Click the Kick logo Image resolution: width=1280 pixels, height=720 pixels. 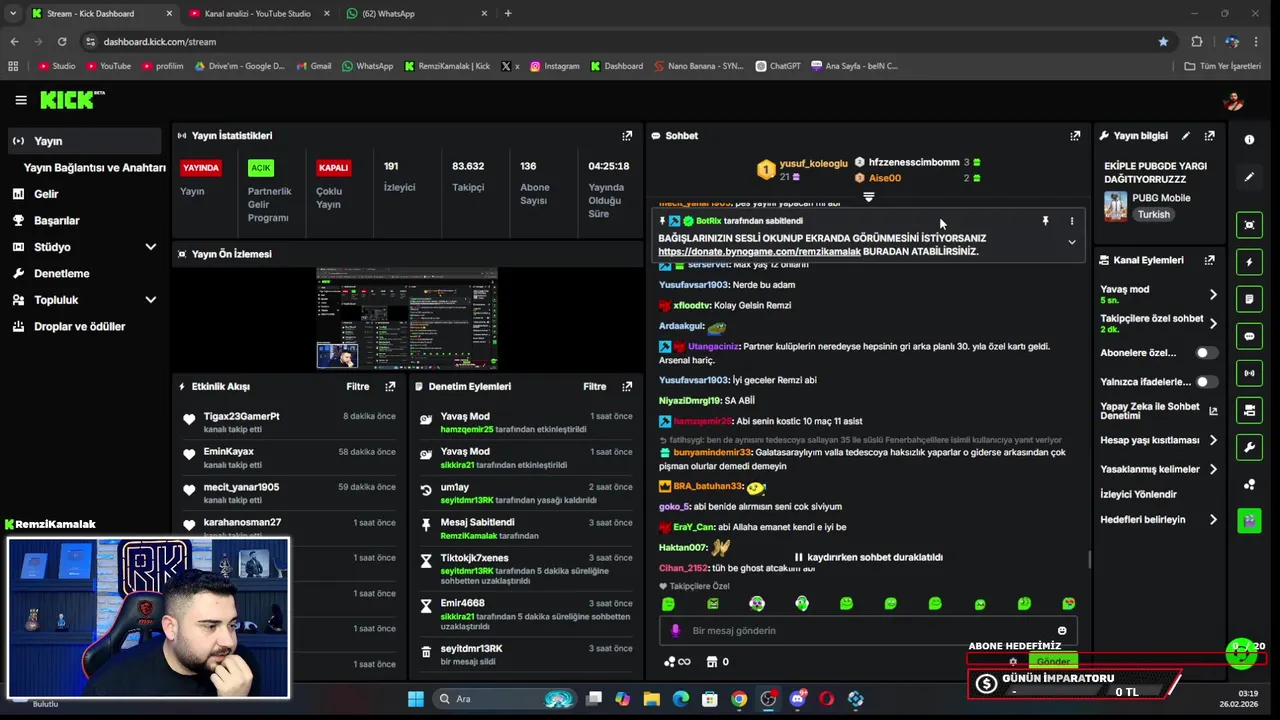click(x=70, y=100)
